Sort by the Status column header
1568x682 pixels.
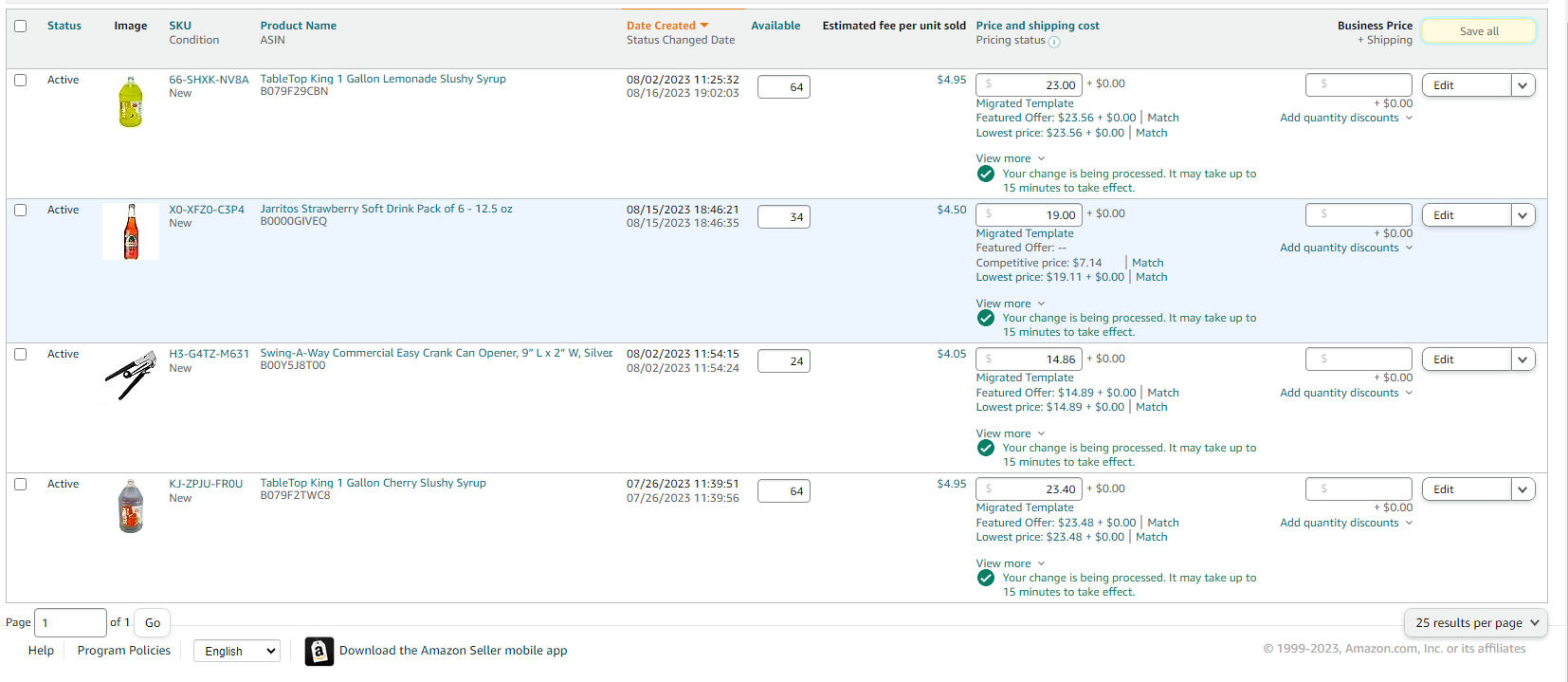64,26
